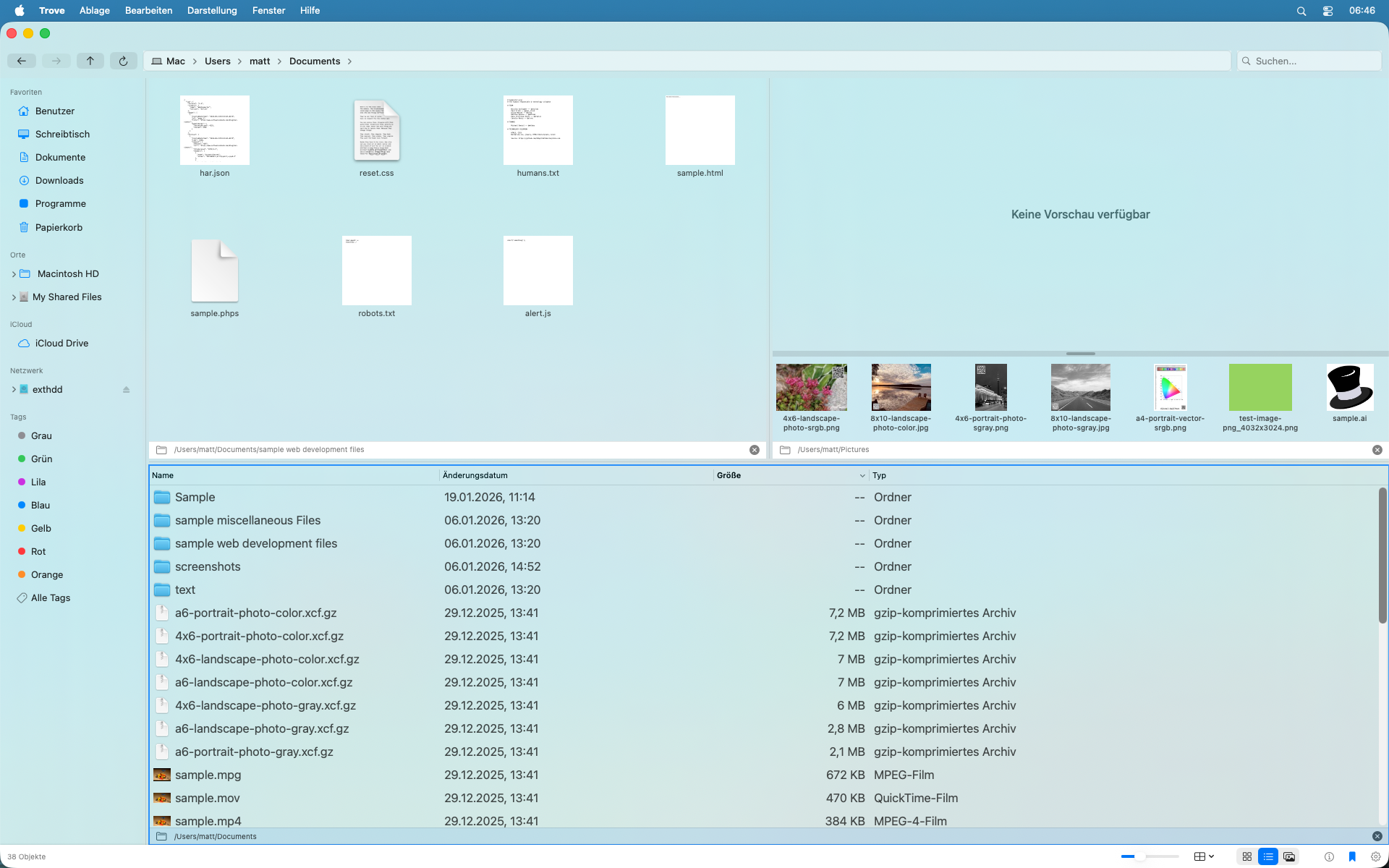Click the Documents list vertical scrollbar
Image resolution: width=1389 pixels, height=868 pixels.
click(x=1382, y=556)
